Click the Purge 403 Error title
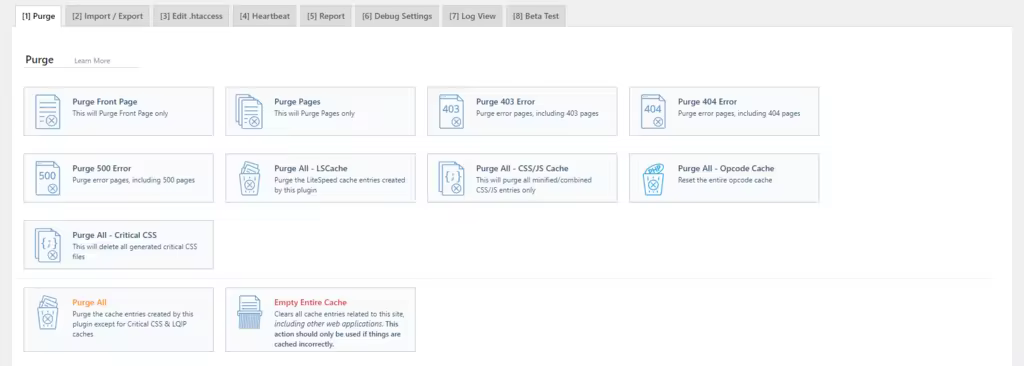The height and width of the screenshot is (366, 1024). click(505, 102)
